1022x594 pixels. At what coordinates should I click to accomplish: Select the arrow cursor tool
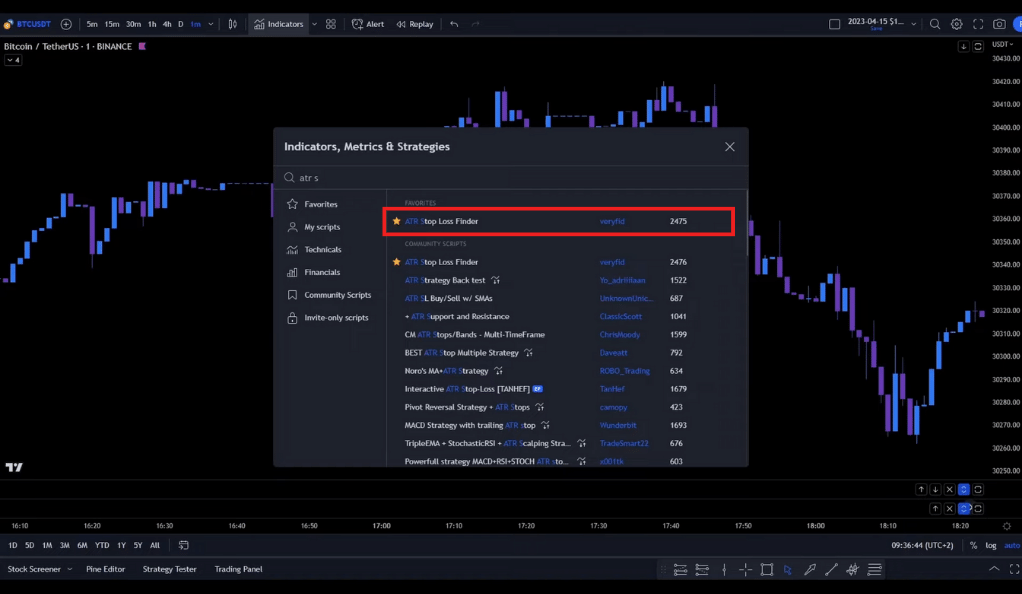click(x=788, y=569)
